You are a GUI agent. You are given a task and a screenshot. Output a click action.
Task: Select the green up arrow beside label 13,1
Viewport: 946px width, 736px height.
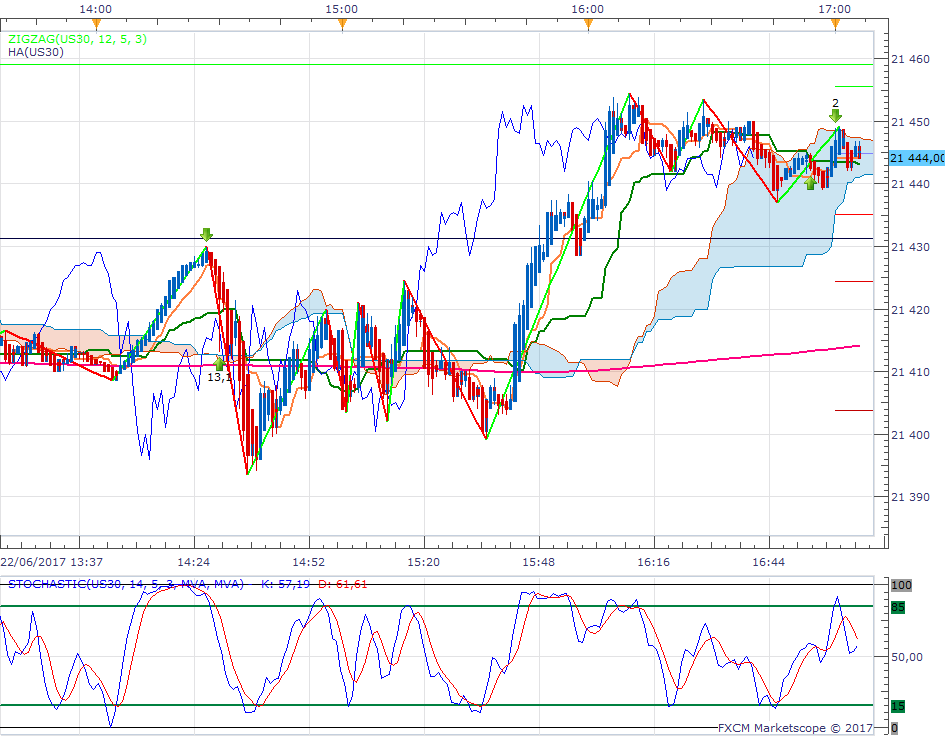pyautogui.click(x=219, y=363)
